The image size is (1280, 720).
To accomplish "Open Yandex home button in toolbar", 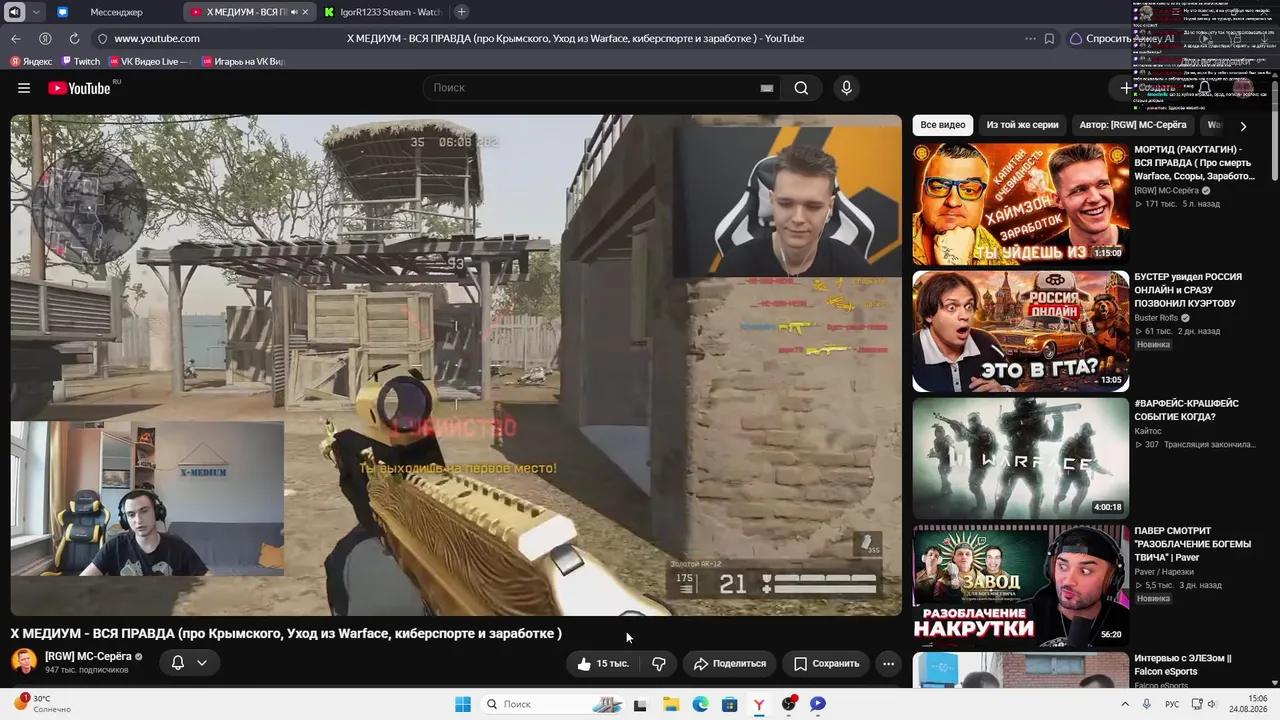I will (45, 39).
